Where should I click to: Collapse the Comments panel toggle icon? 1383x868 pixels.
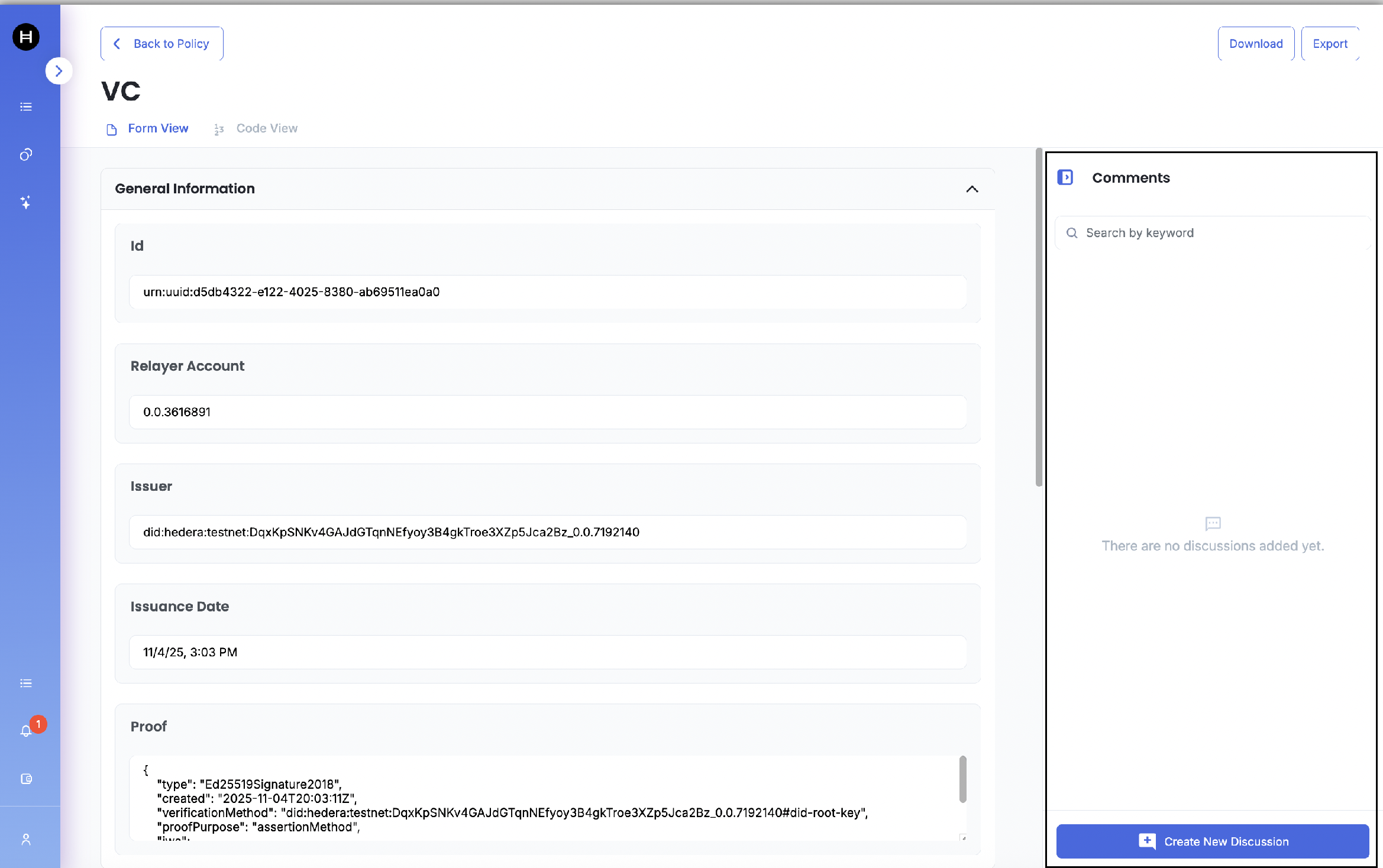(x=1065, y=177)
